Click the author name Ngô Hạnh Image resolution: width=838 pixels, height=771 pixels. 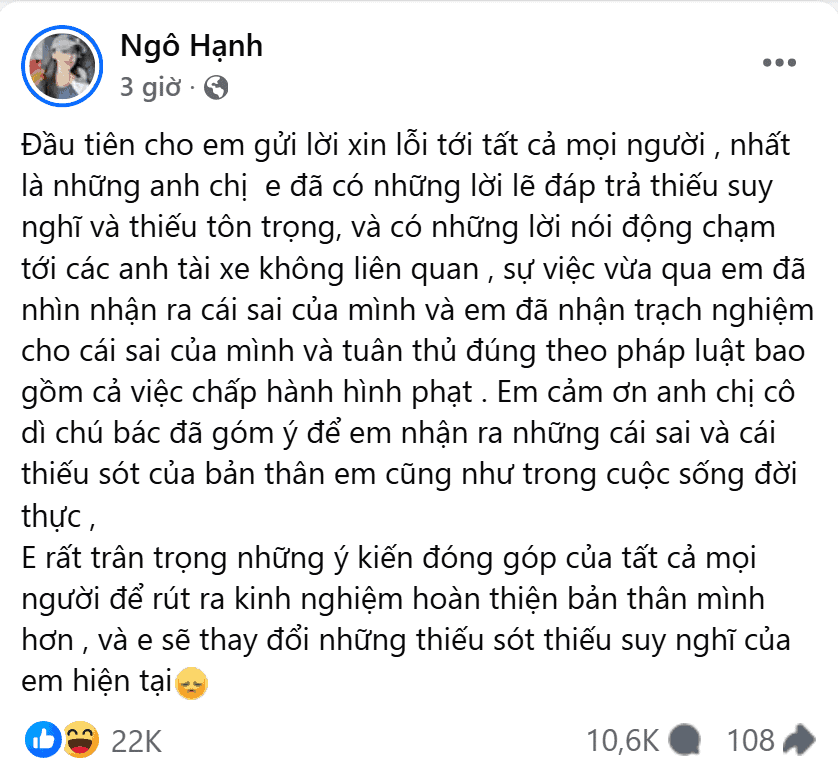(x=192, y=45)
